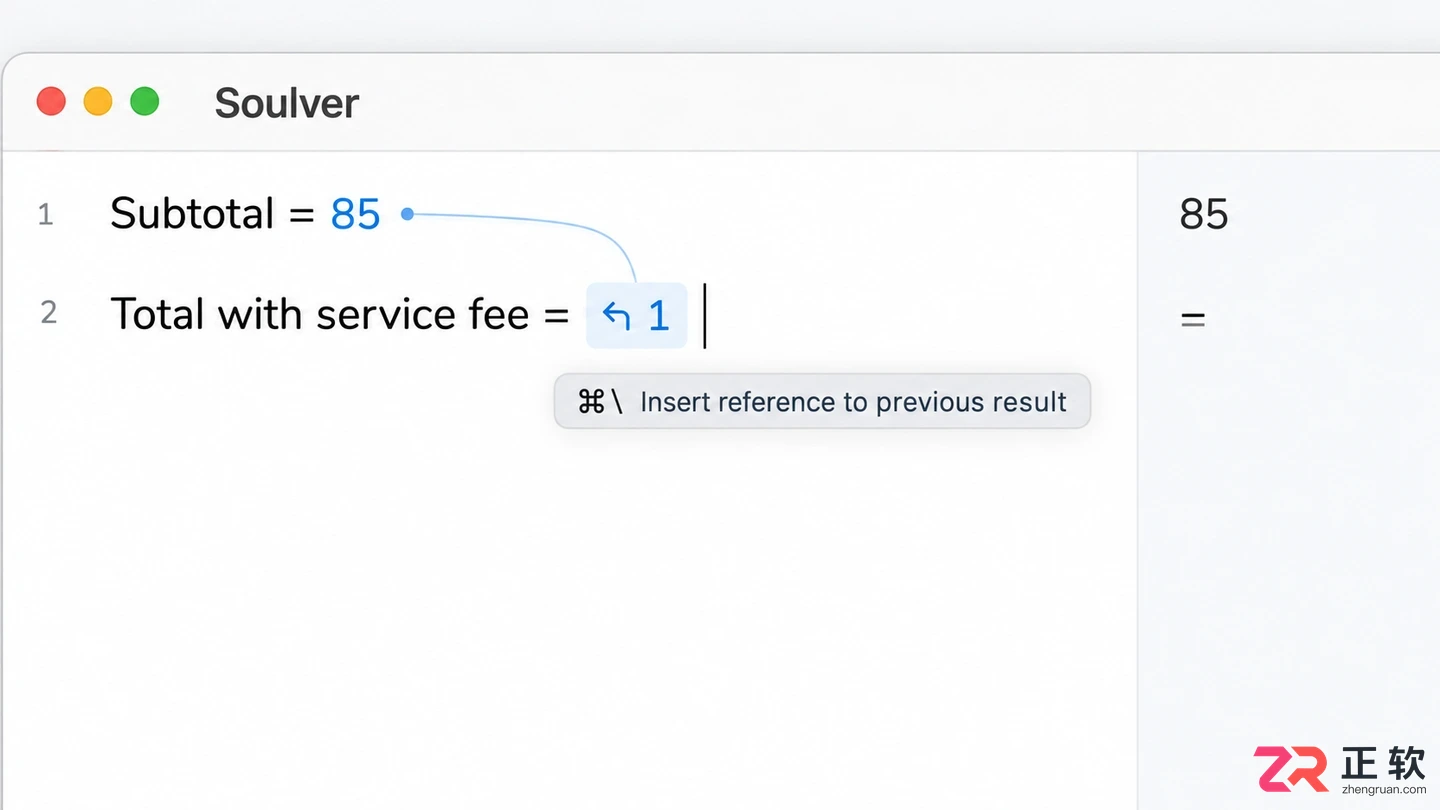
Task: Click line number 2 in the gutter
Action: tap(48, 313)
